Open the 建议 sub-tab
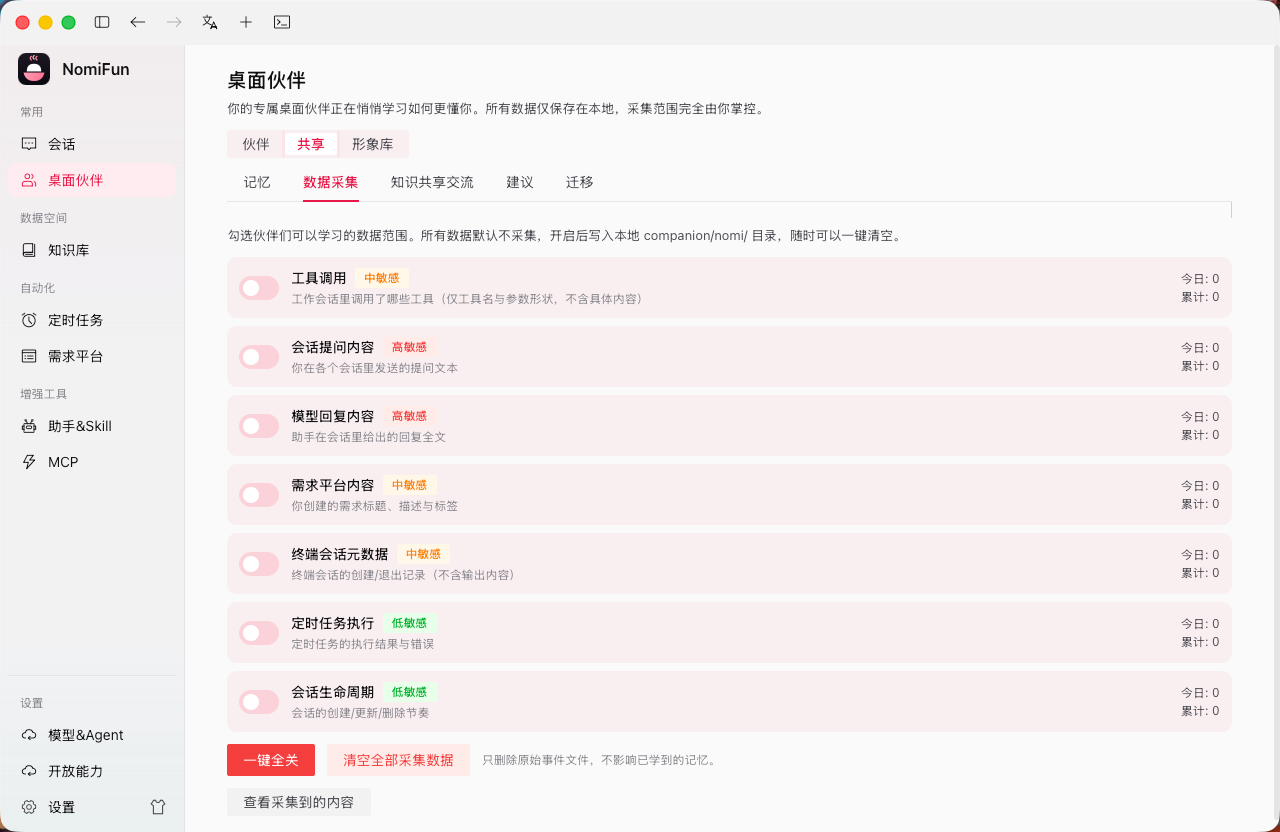The image size is (1280, 832). click(520, 182)
